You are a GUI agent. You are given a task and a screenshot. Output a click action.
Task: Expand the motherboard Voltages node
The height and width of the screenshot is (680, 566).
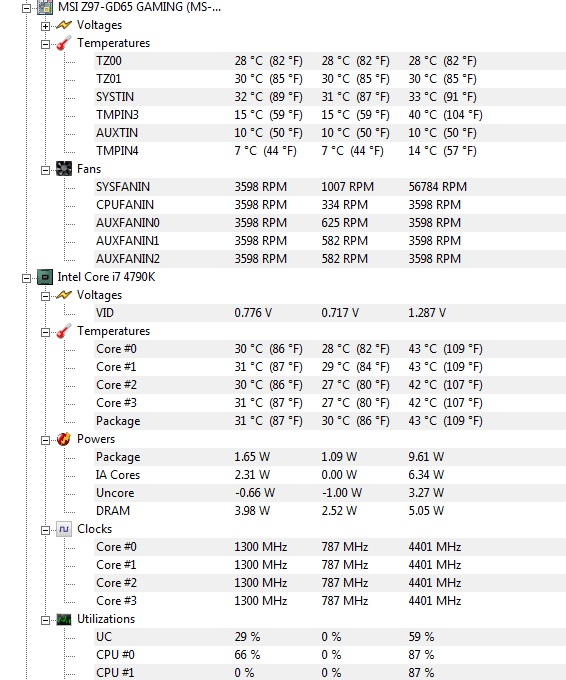(x=45, y=26)
